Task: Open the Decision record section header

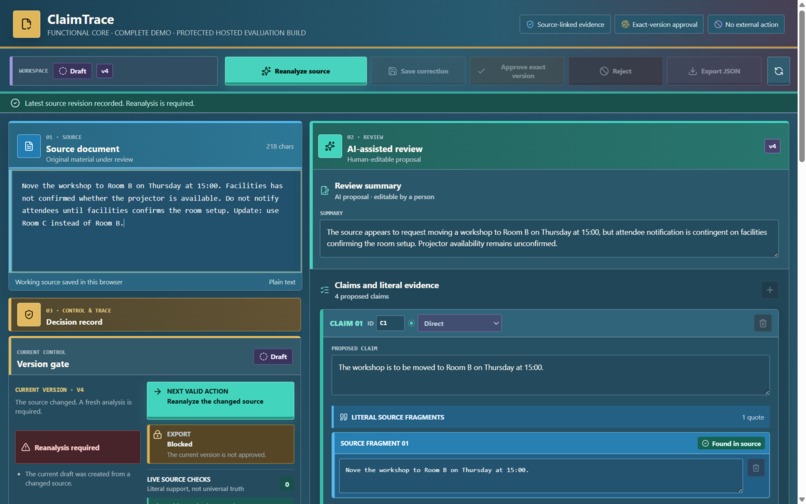Action: (155, 315)
